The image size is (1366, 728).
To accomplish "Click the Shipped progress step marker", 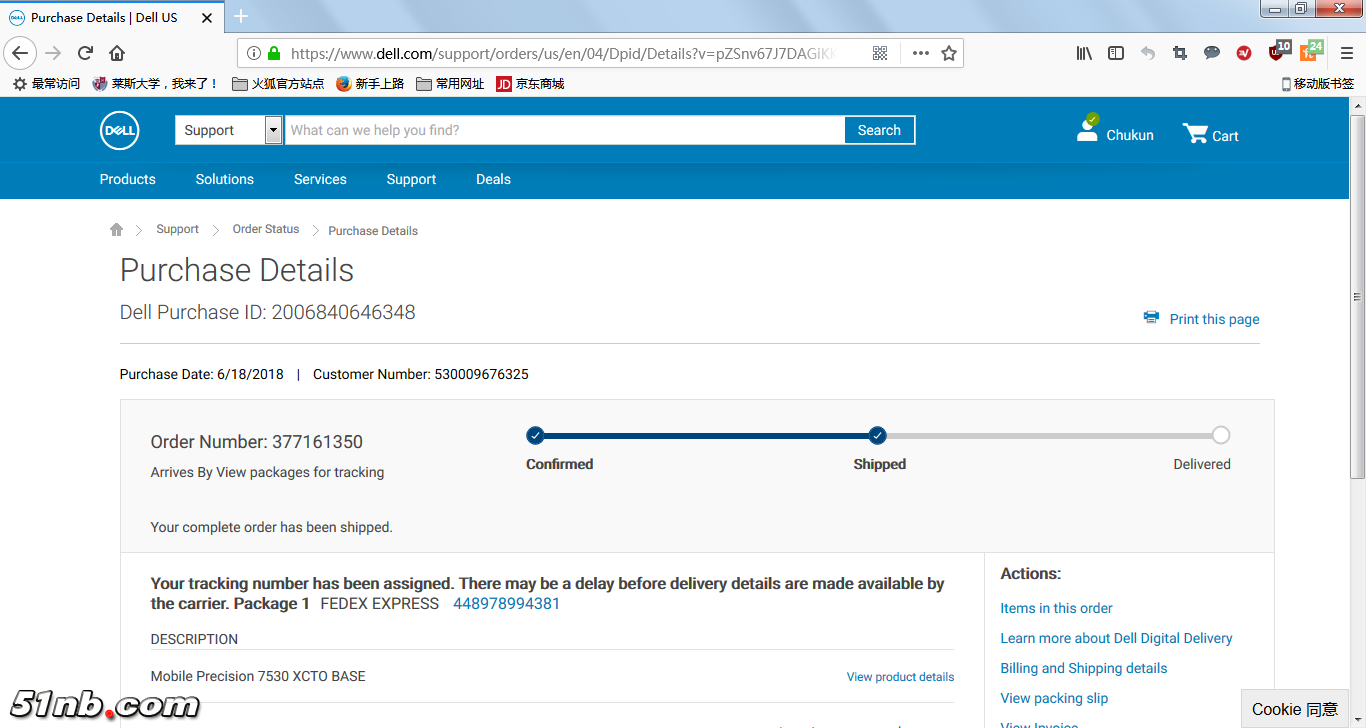I will coord(877,435).
